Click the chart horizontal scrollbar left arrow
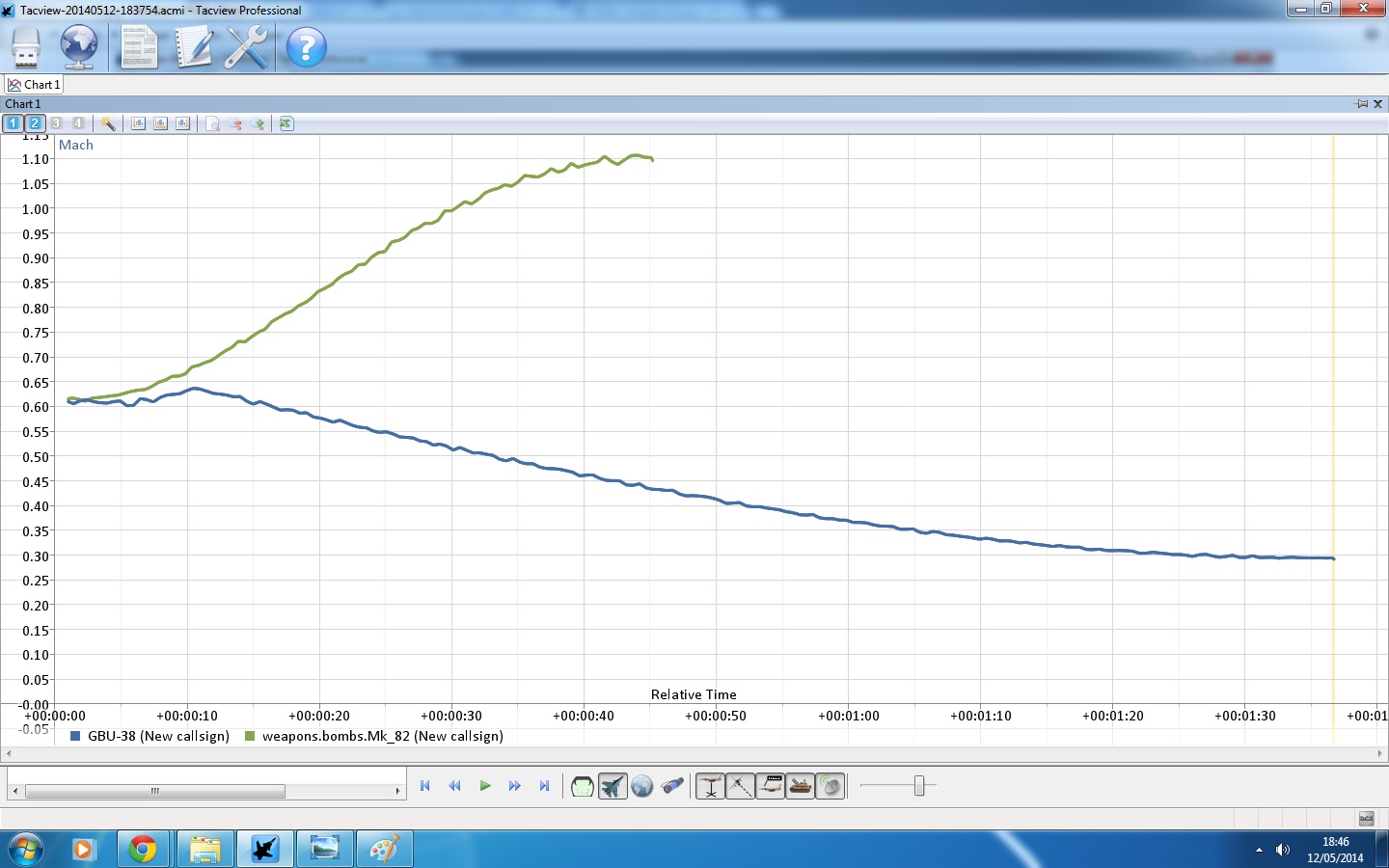 (x=8, y=753)
